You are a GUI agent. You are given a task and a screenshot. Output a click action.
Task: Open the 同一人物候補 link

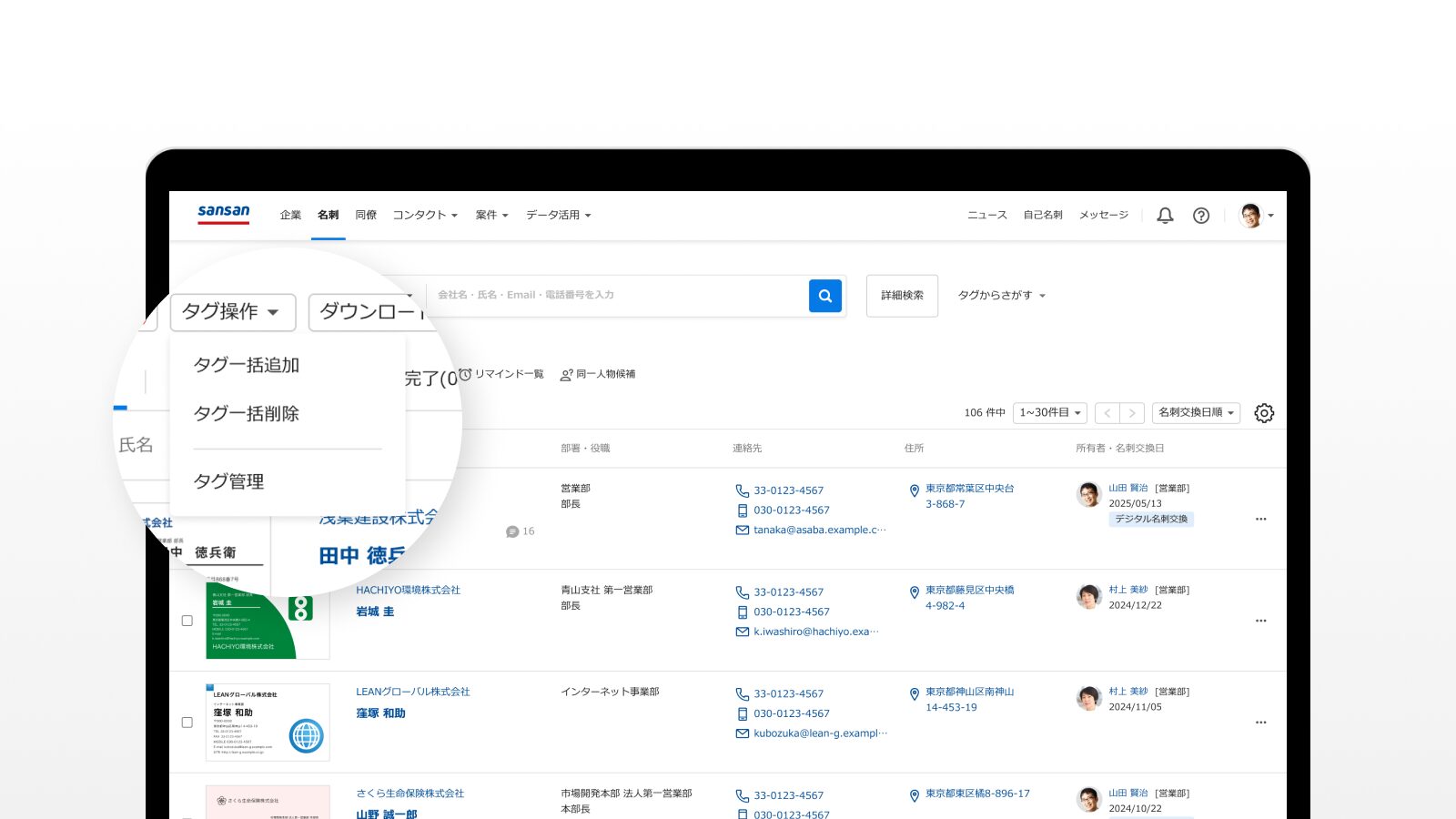coord(598,374)
